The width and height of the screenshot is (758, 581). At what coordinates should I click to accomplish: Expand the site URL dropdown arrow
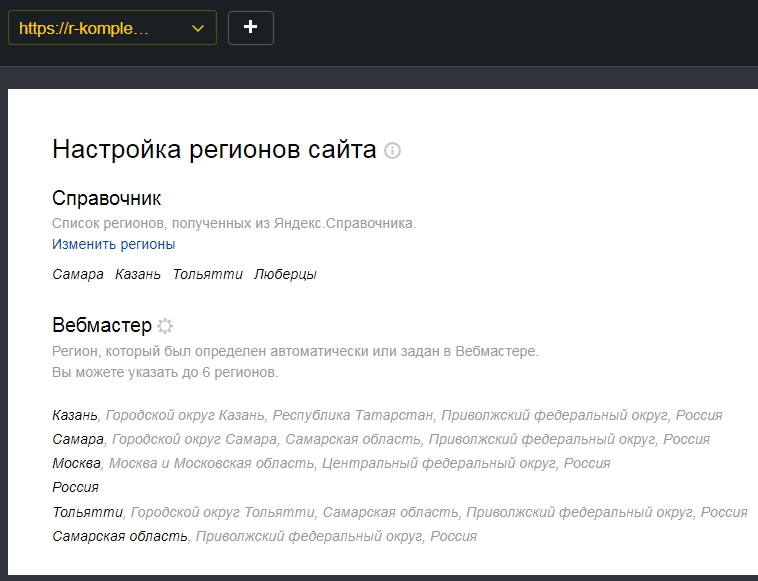click(x=198, y=29)
